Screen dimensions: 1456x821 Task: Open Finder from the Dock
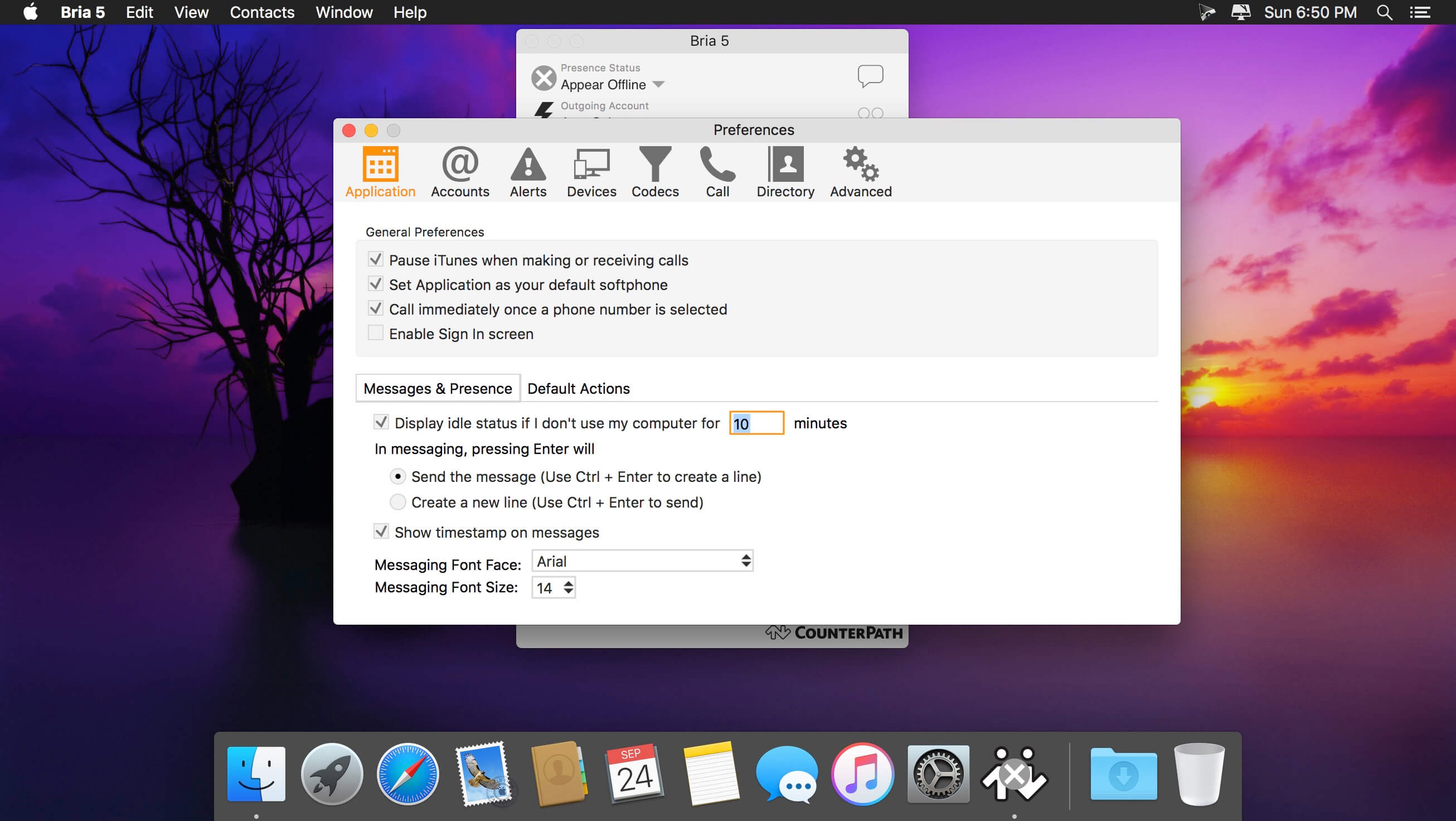coord(256,774)
